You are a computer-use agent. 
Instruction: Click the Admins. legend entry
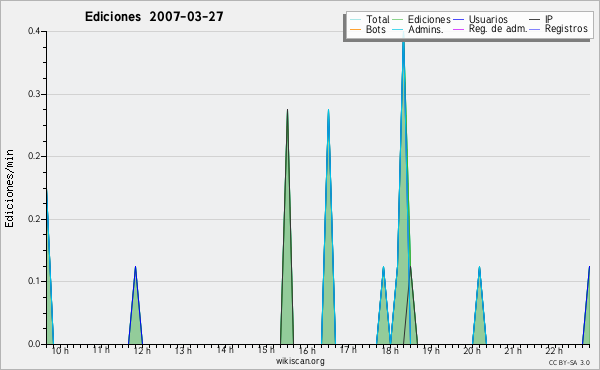click(x=418, y=29)
